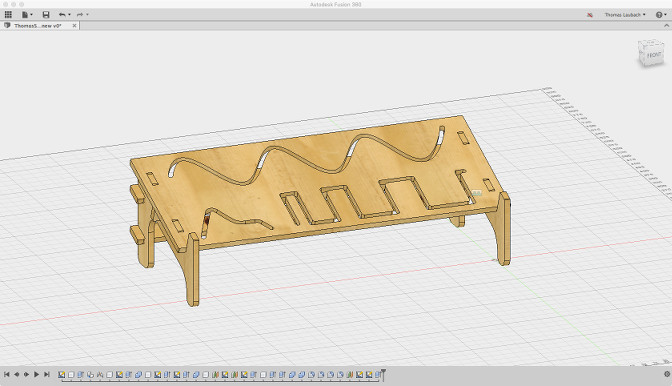The height and width of the screenshot is (386, 672).
Task: Step back one timeline feature
Action: tap(17, 374)
